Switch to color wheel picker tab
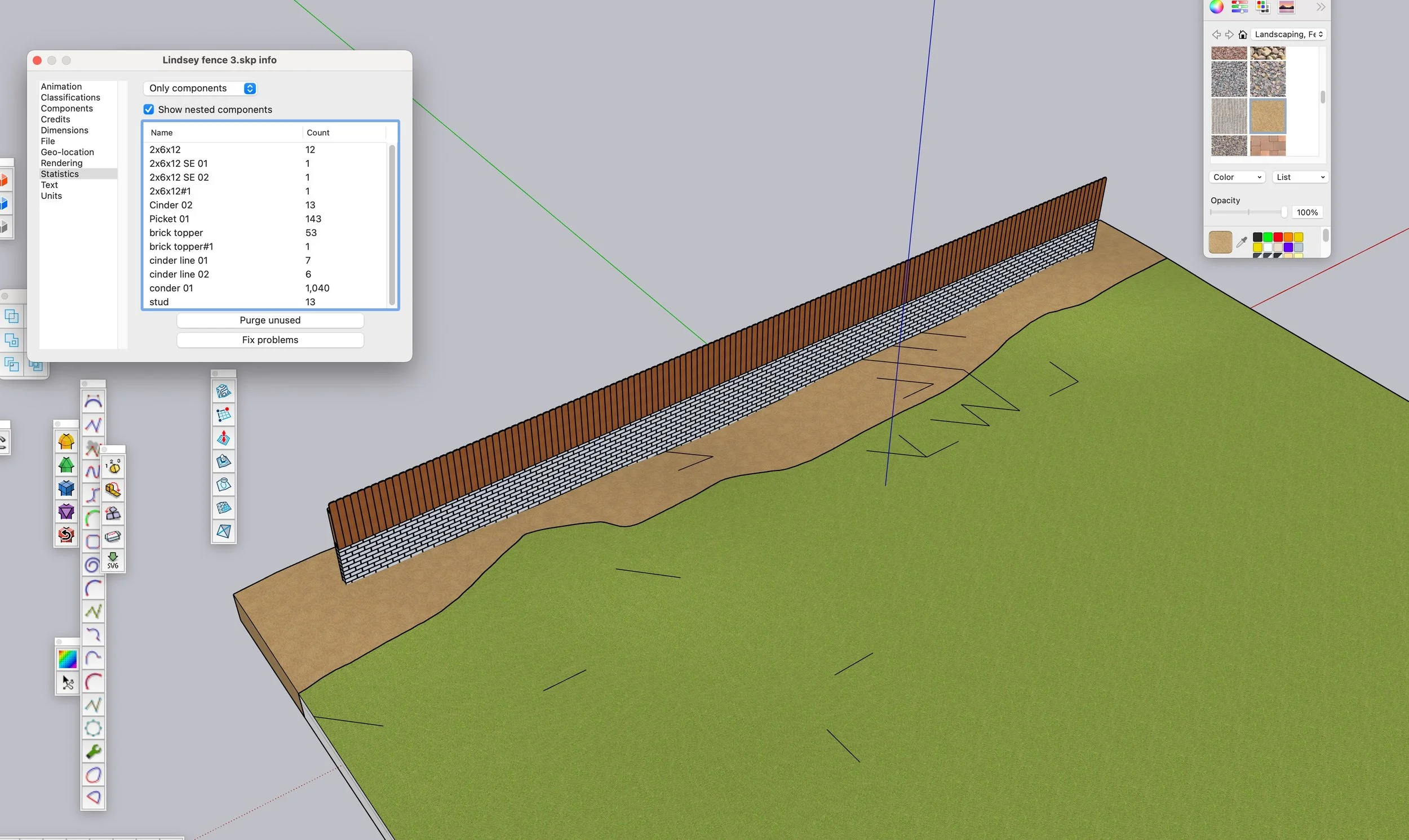The width and height of the screenshot is (1409, 840). pos(1216,7)
